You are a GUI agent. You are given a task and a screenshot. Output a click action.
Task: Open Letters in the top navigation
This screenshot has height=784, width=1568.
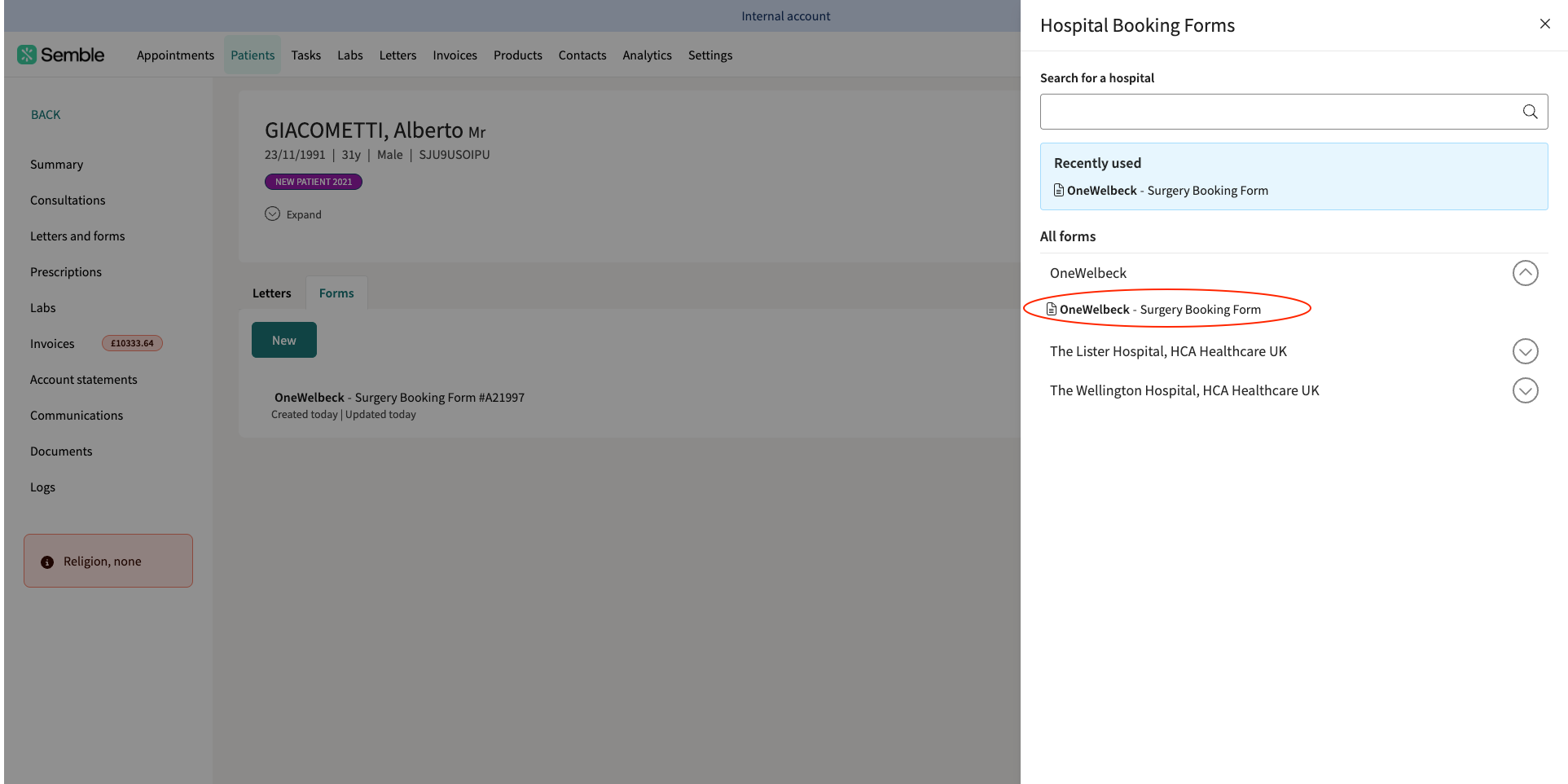397,55
